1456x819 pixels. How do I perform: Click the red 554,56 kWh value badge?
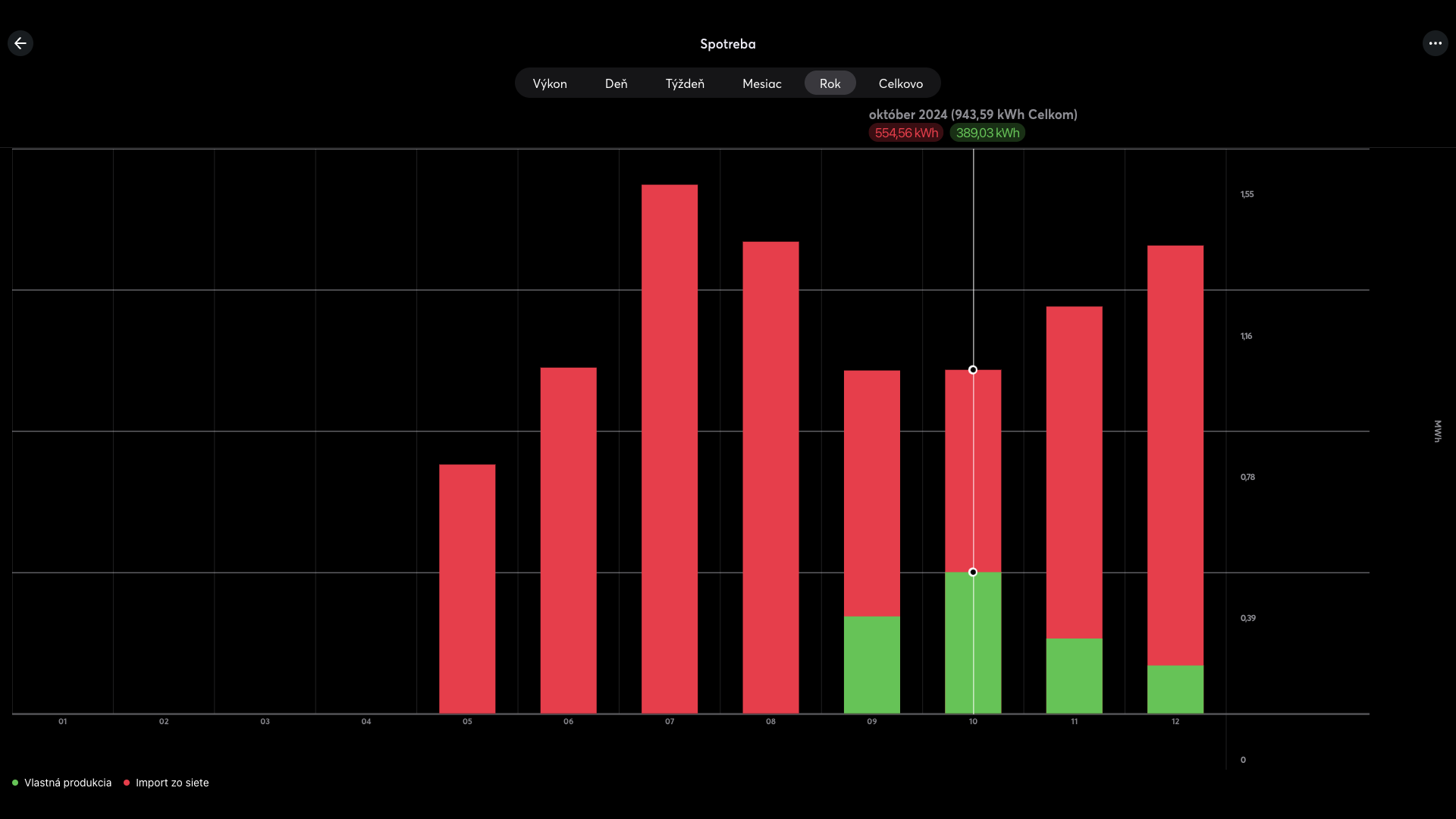tap(906, 133)
